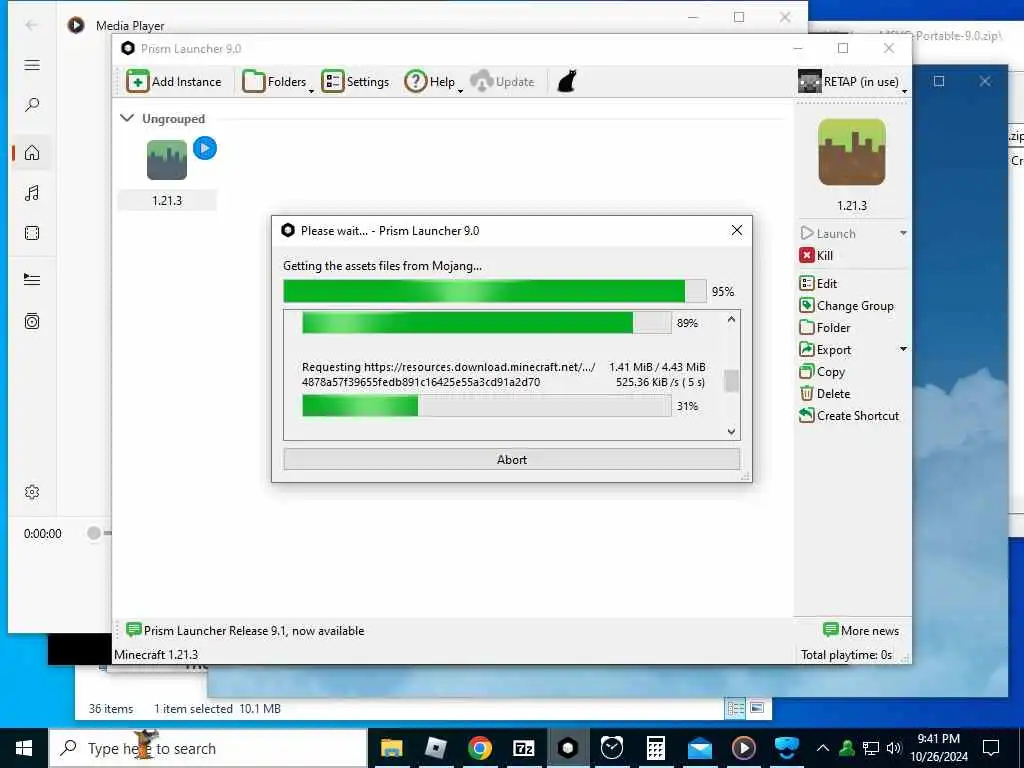Click Media Player search icon
Screen dimensions: 1024x768
pyautogui.click(x=32, y=104)
